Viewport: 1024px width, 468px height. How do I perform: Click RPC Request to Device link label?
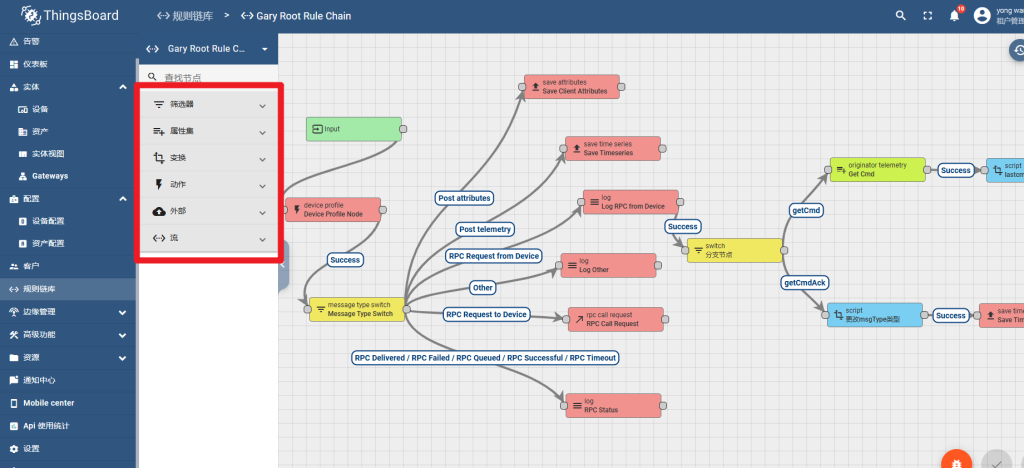[486, 314]
